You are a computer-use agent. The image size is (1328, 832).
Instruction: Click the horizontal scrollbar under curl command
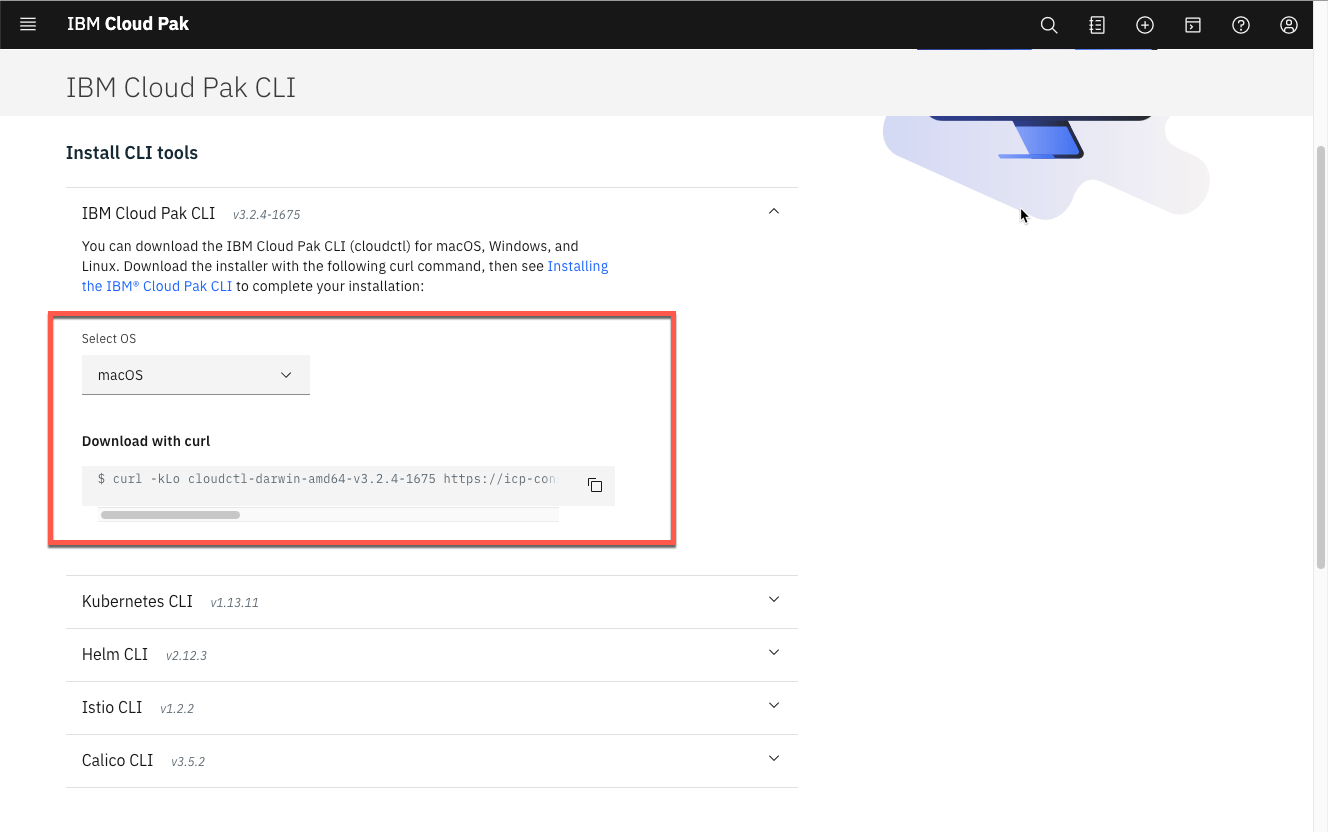click(170, 515)
